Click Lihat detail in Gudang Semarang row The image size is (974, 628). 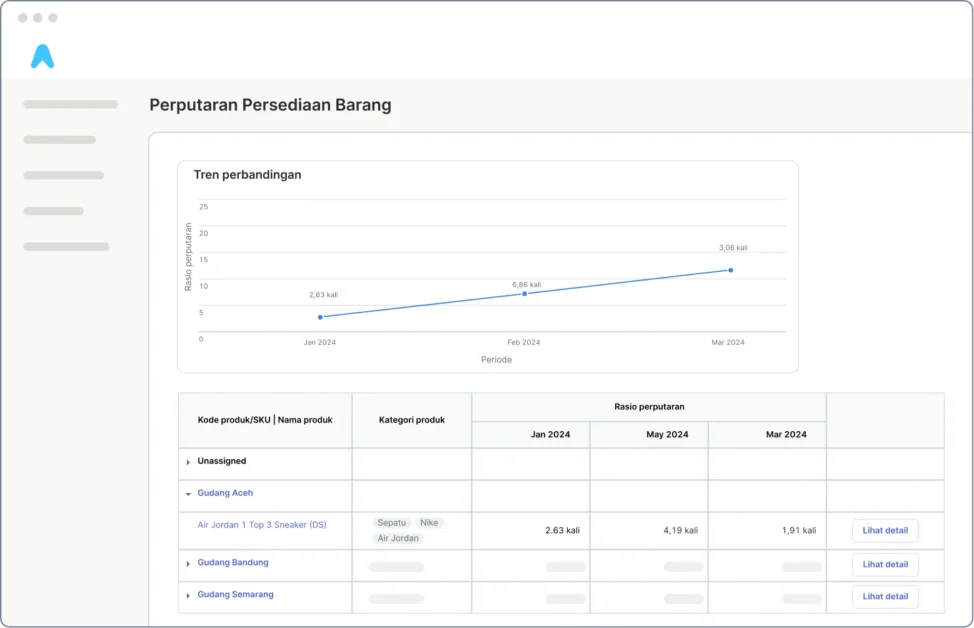click(885, 597)
